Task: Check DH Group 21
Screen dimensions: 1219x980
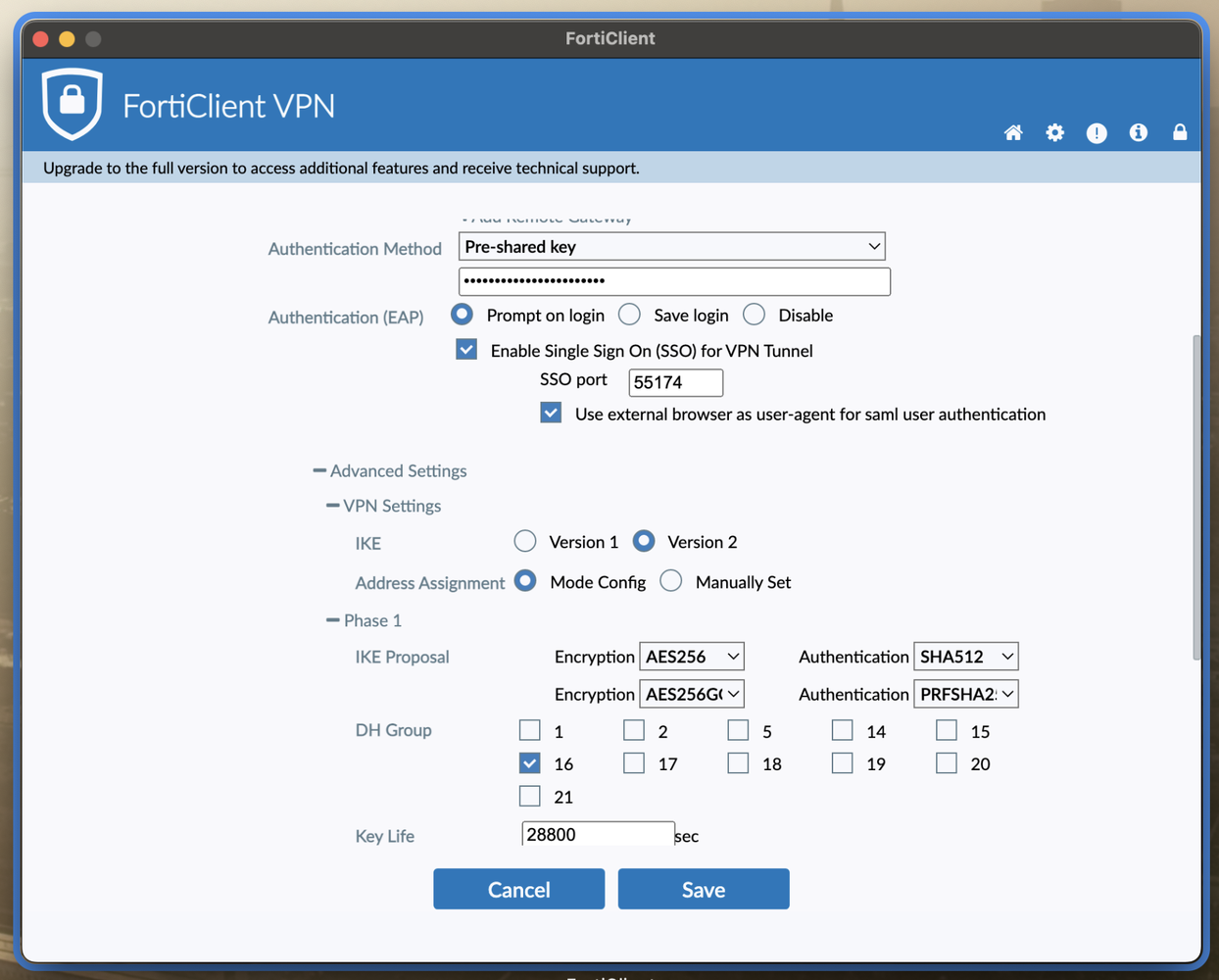Action: click(530, 796)
